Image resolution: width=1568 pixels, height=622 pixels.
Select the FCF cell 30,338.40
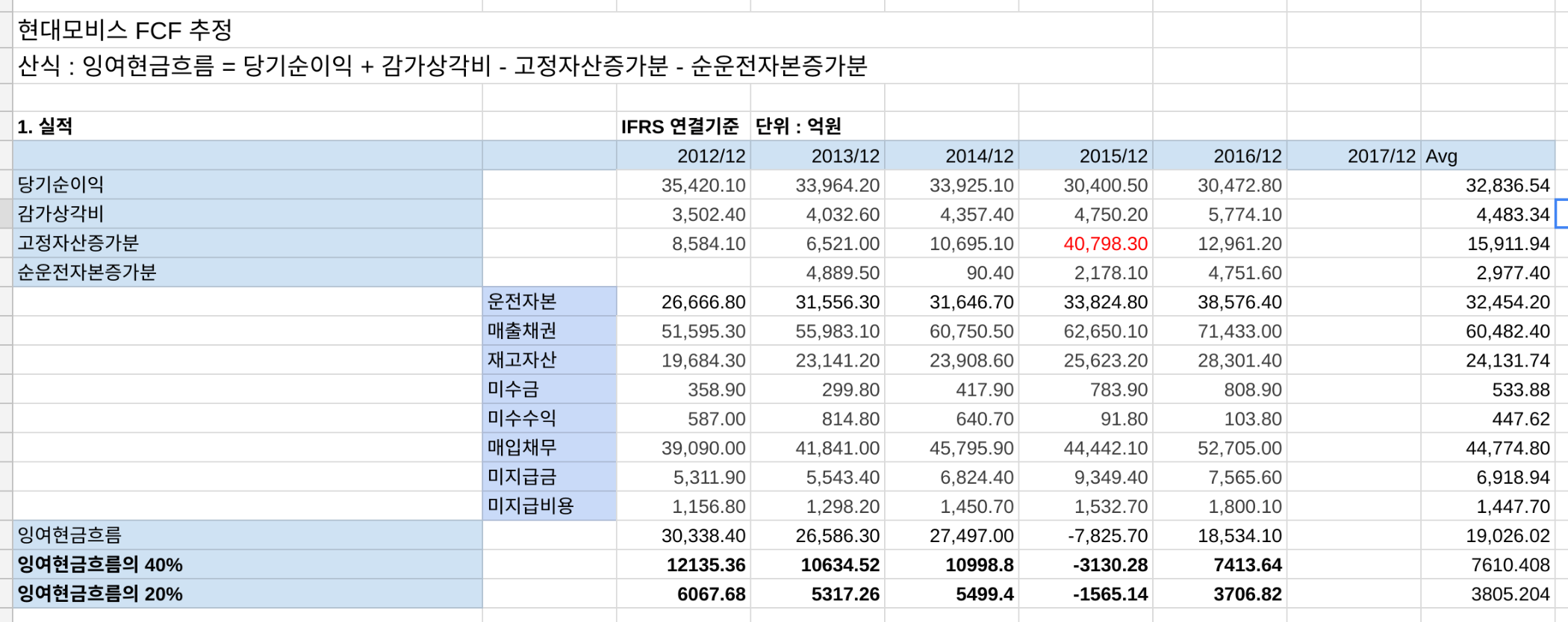(x=684, y=535)
